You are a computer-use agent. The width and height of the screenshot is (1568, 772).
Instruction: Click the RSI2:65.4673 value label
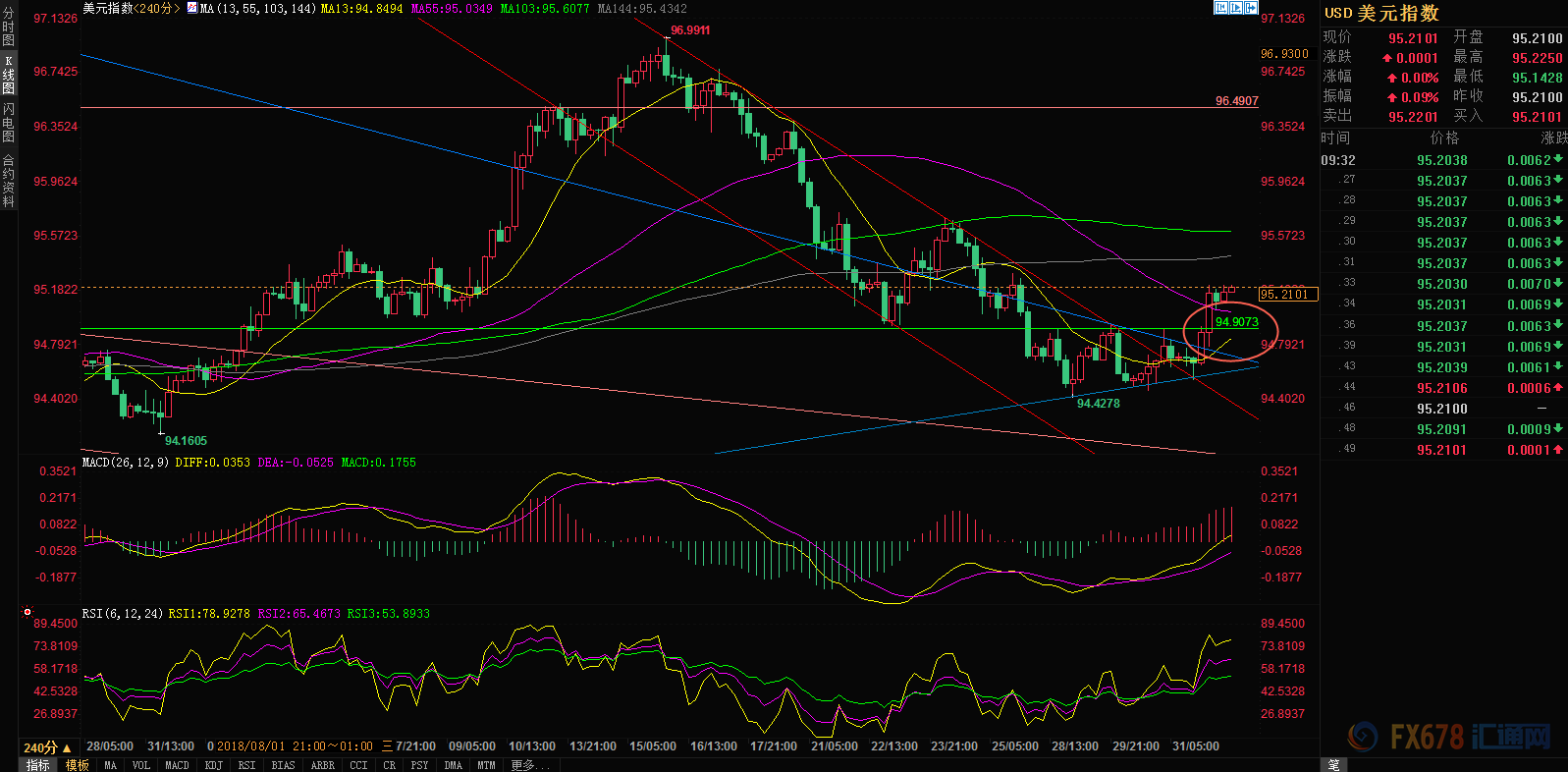point(298,613)
